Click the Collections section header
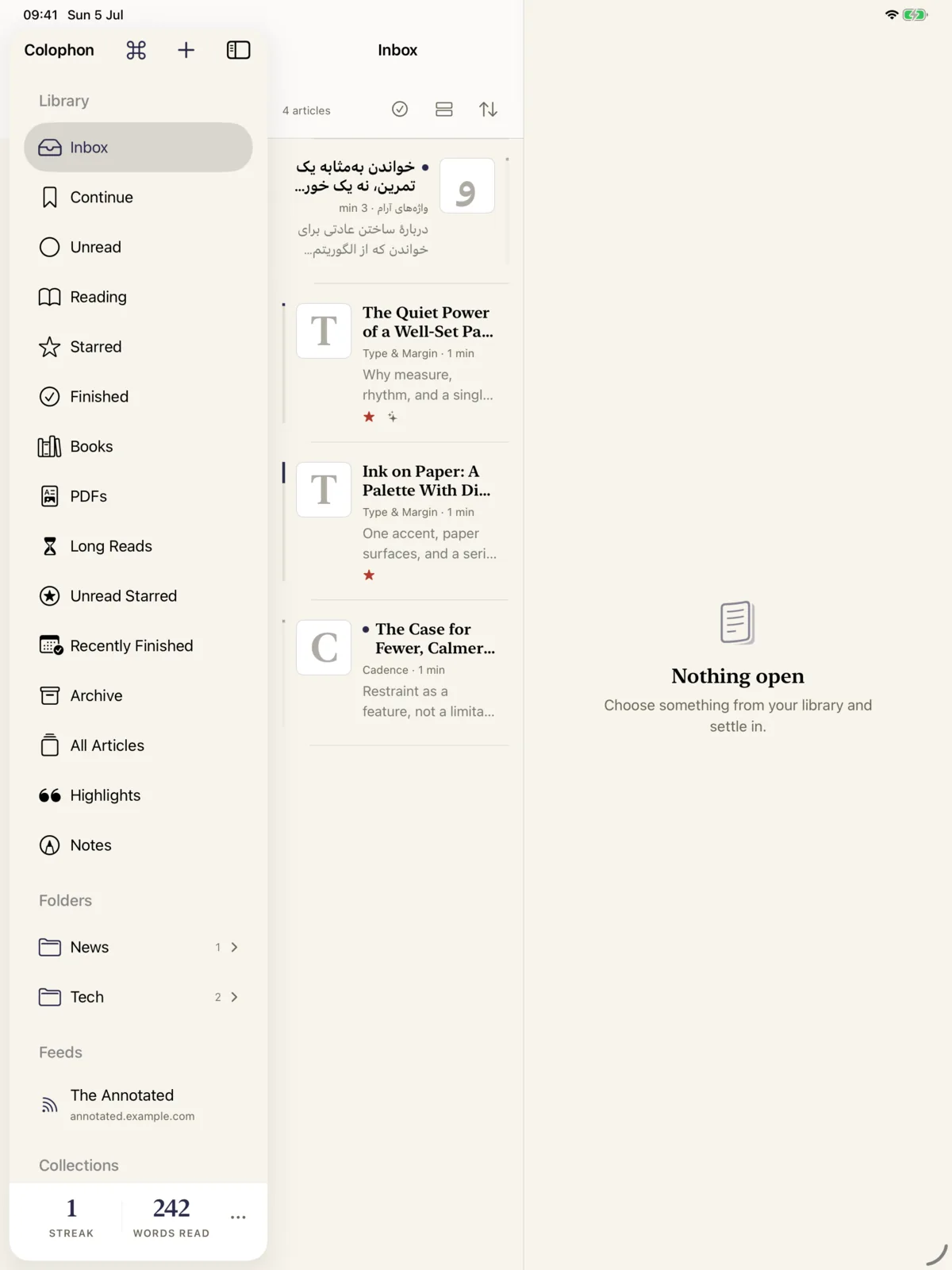This screenshot has width=952, height=1270. pos(79,1166)
